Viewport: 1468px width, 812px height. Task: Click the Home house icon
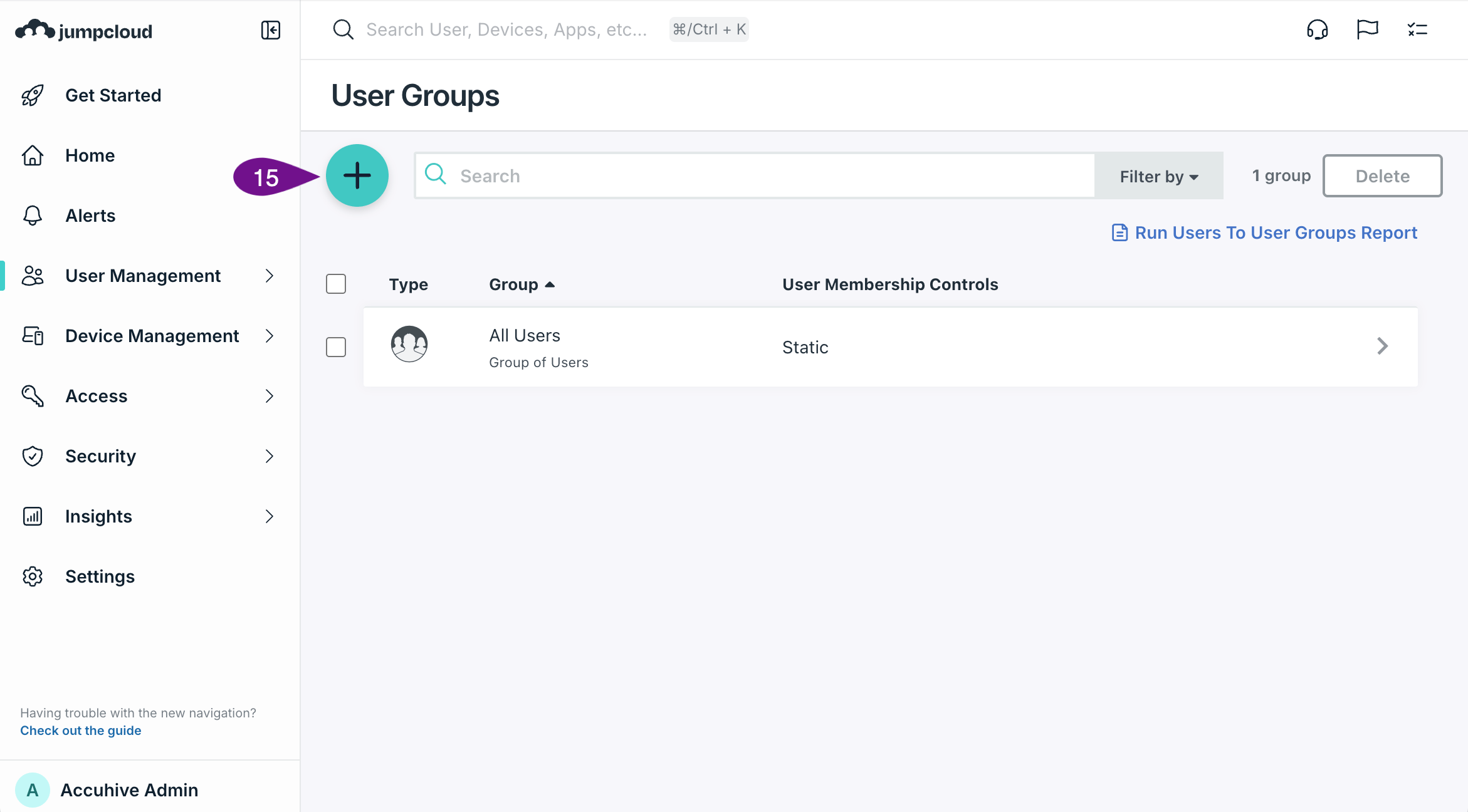point(33,155)
